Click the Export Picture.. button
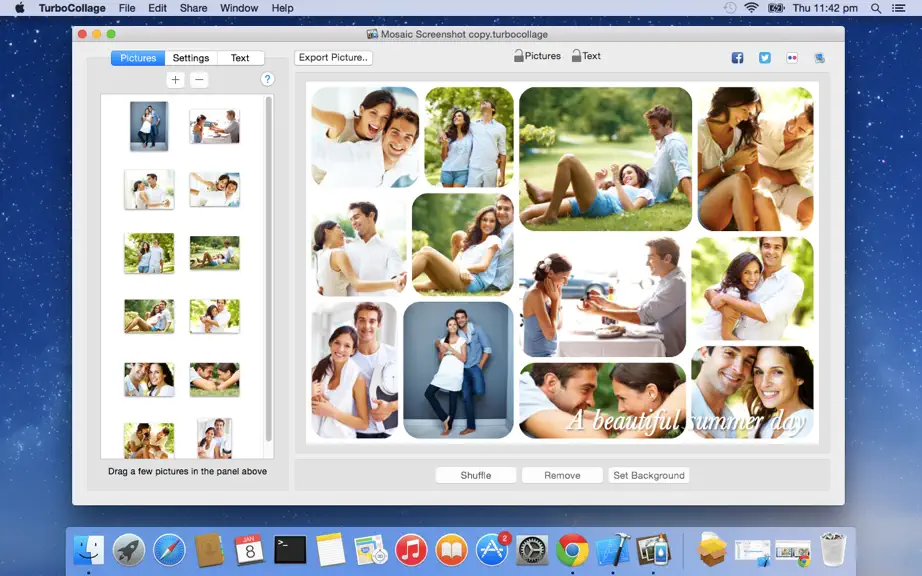Image resolution: width=922 pixels, height=576 pixels. pos(333,58)
